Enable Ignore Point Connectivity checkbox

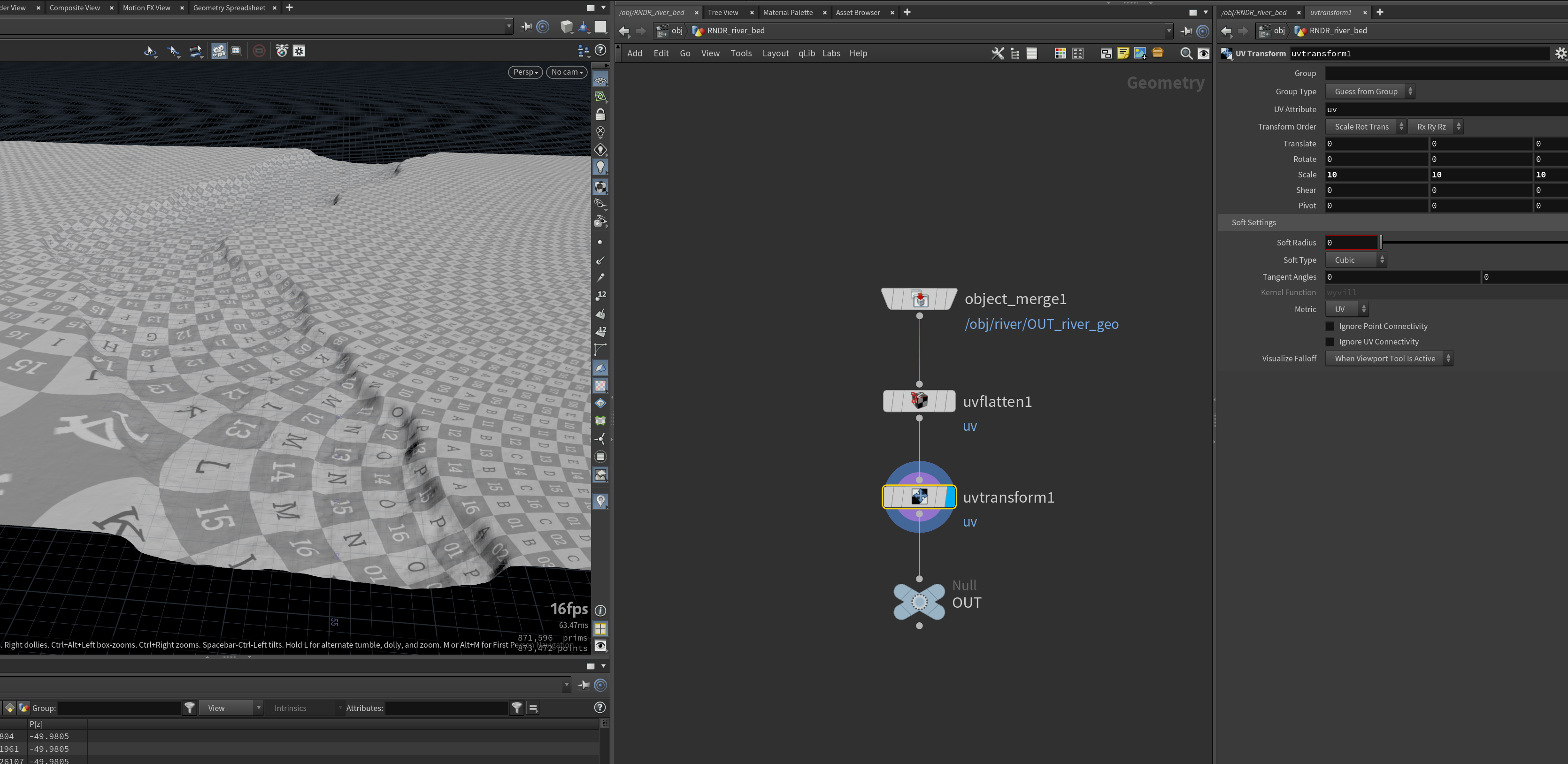(1330, 326)
